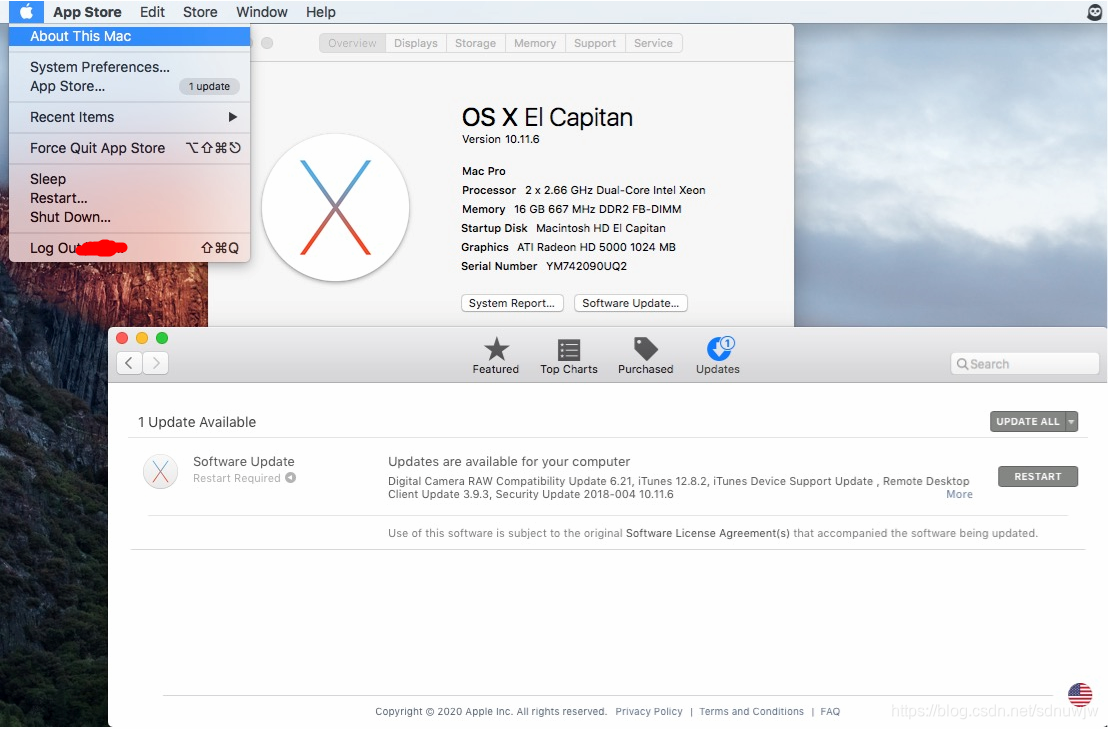Open Updates icon with badge

(x=720, y=348)
